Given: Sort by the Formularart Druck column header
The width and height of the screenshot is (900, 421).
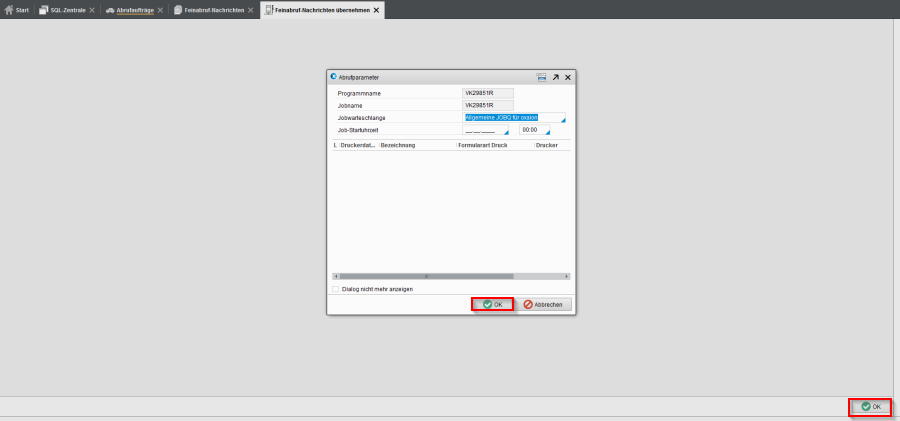Looking at the screenshot, I should 485,145.
